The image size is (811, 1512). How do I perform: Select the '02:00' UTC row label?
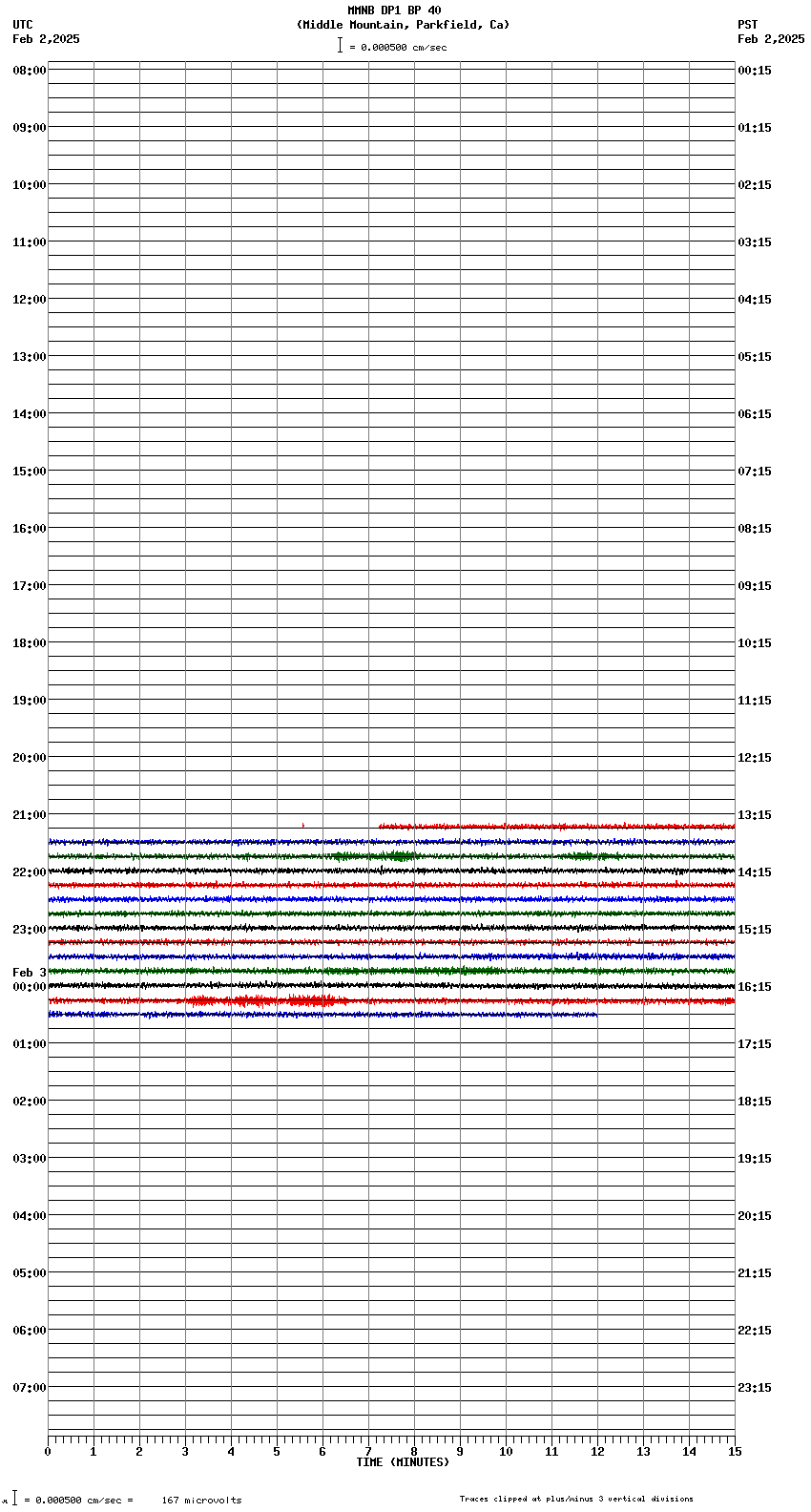click(29, 1102)
